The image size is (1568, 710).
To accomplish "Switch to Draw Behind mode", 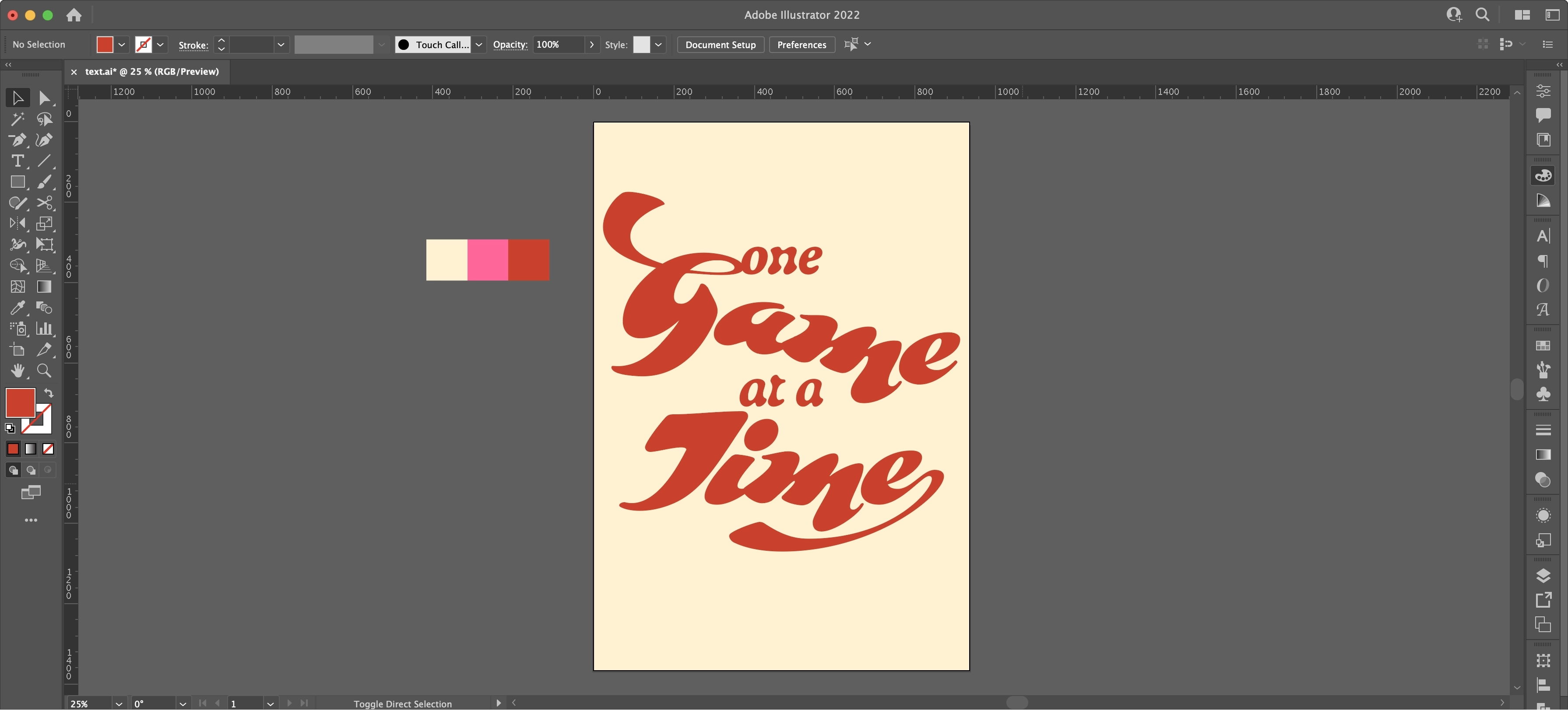I will [x=31, y=470].
